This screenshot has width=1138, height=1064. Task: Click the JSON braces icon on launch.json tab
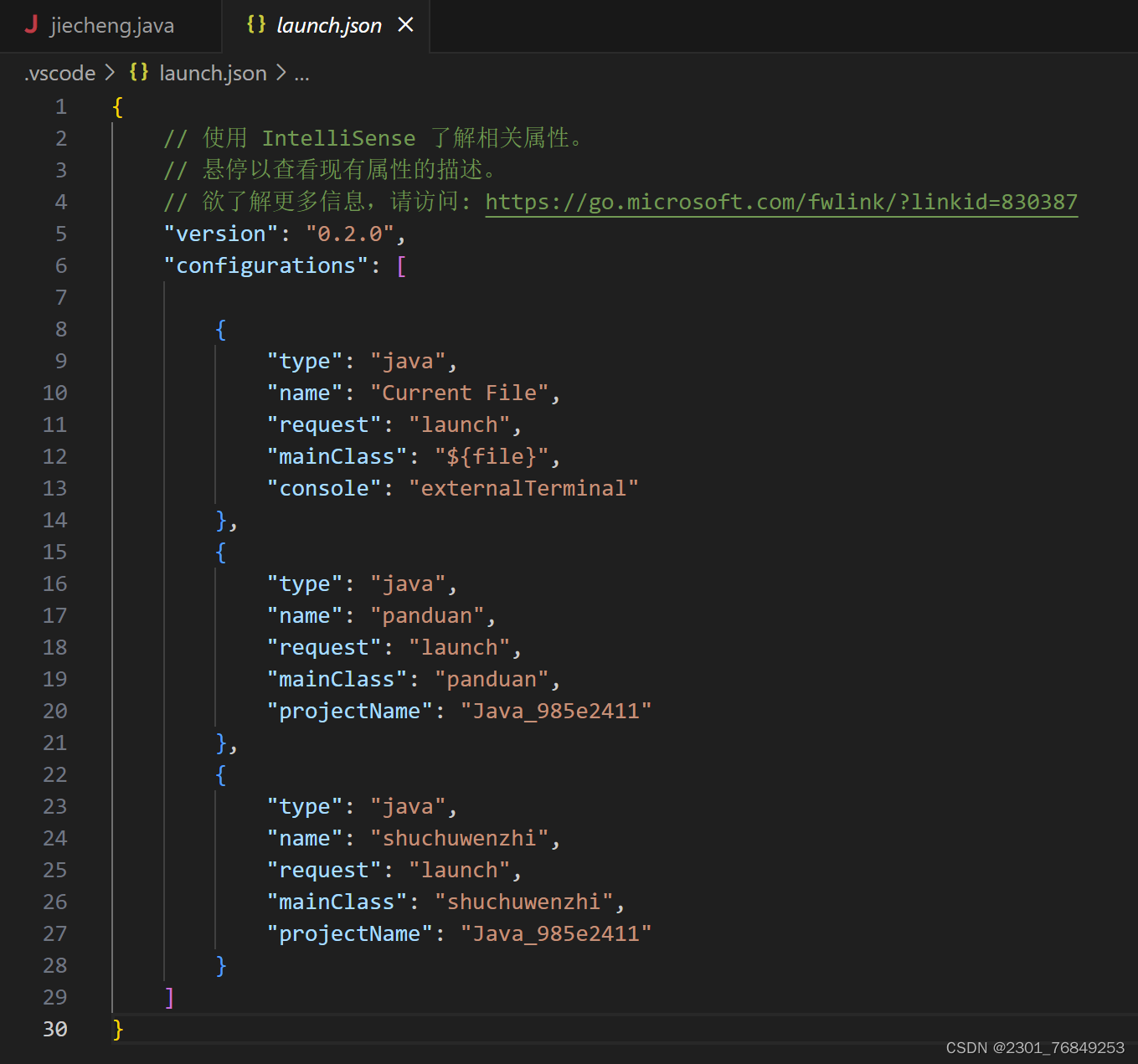[x=255, y=25]
